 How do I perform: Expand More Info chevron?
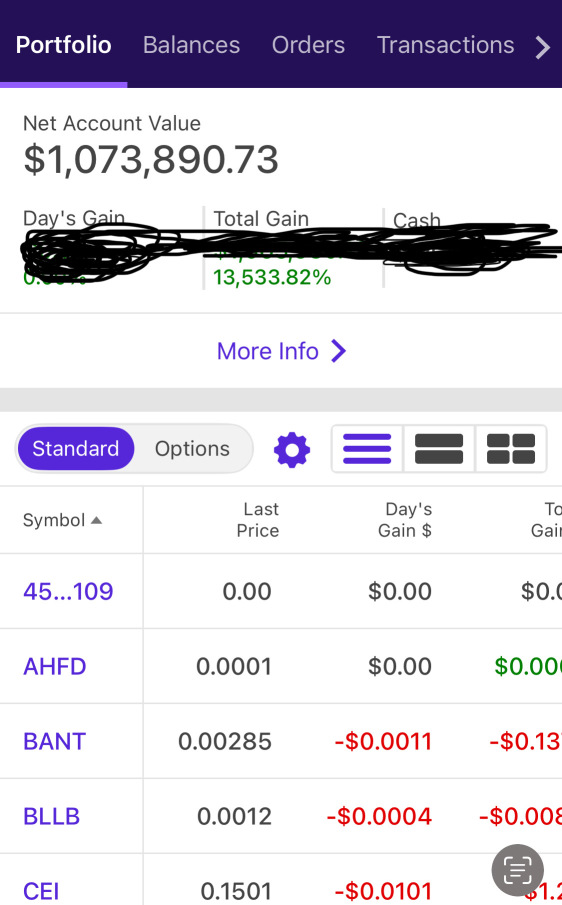tap(339, 351)
